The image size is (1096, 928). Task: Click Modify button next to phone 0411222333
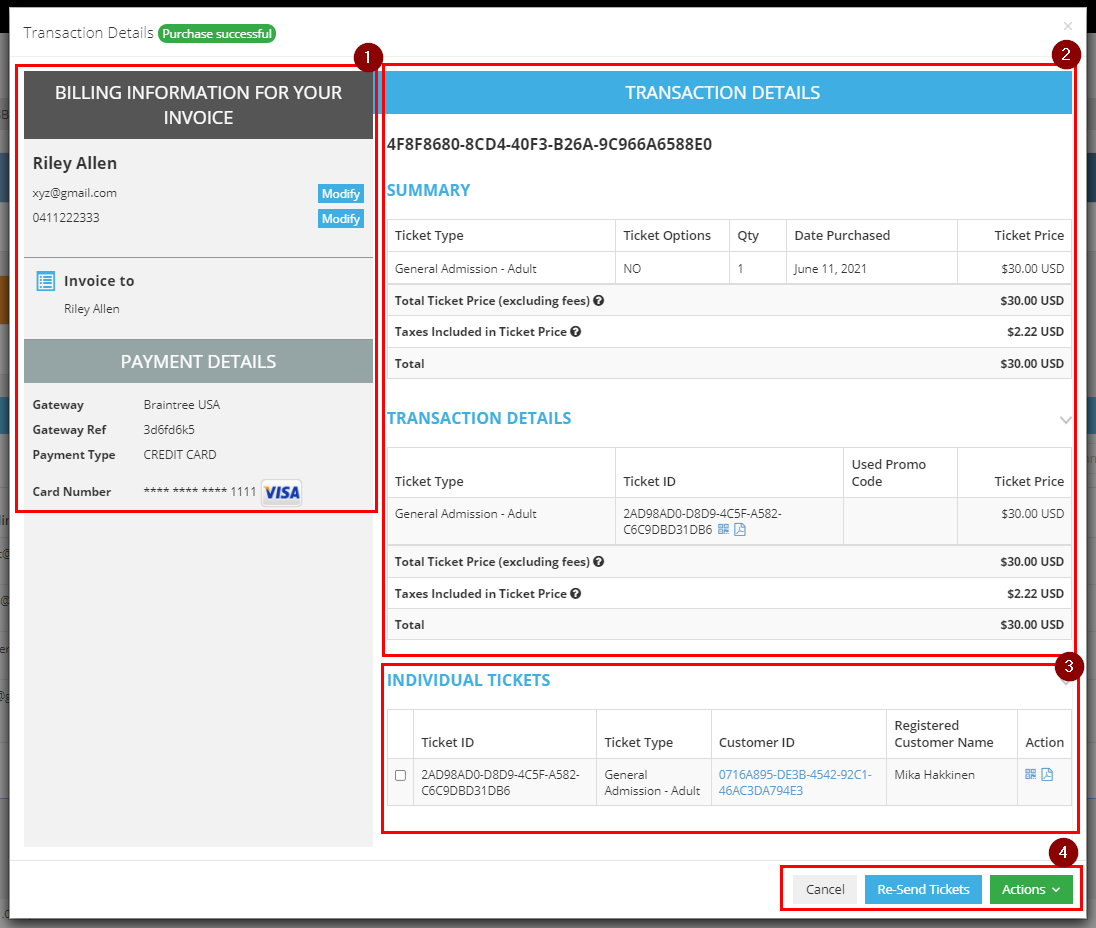340,219
